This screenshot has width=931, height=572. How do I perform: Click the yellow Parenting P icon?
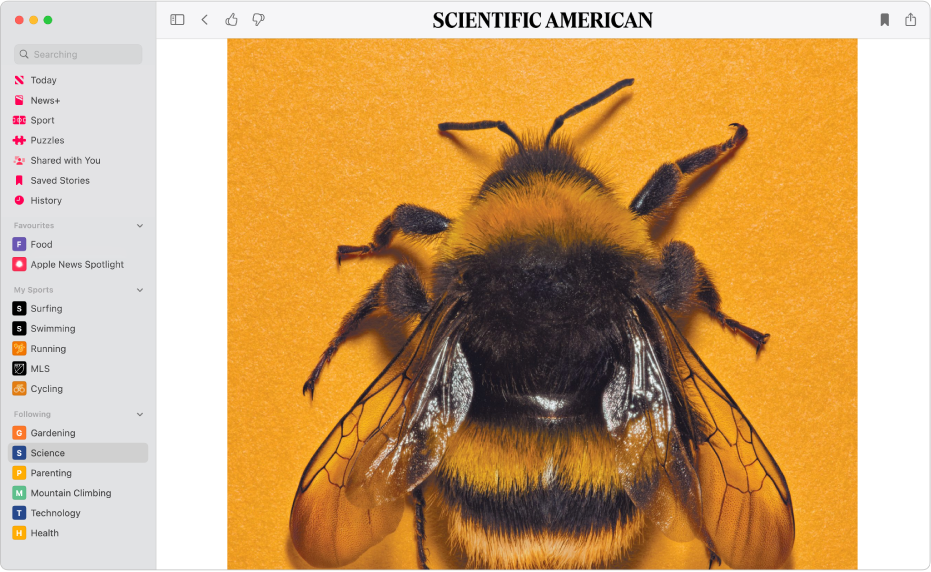(19, 473)
